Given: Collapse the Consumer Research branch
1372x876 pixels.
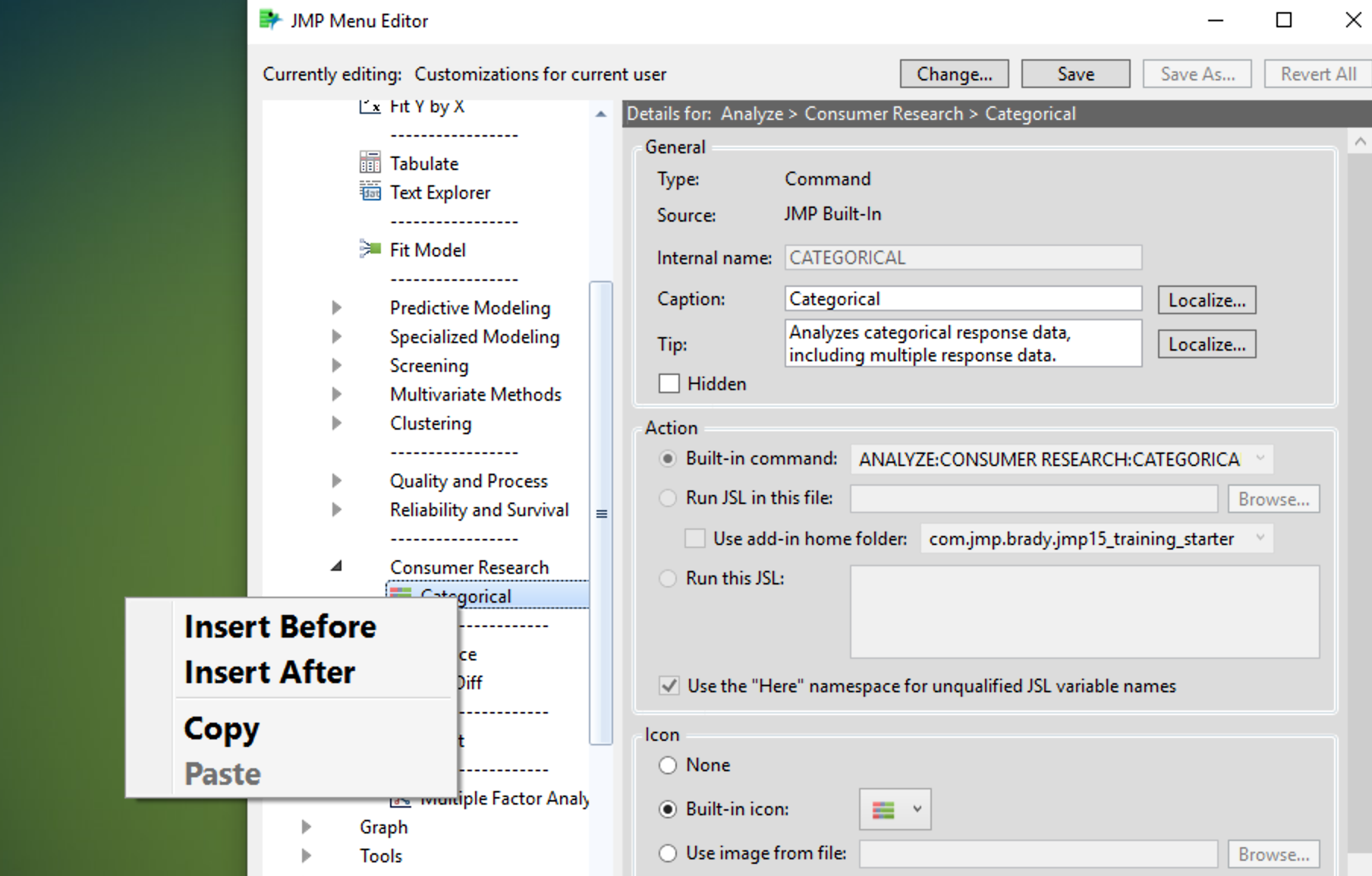Looking at the screenshot, I should (x=335, y=566).
